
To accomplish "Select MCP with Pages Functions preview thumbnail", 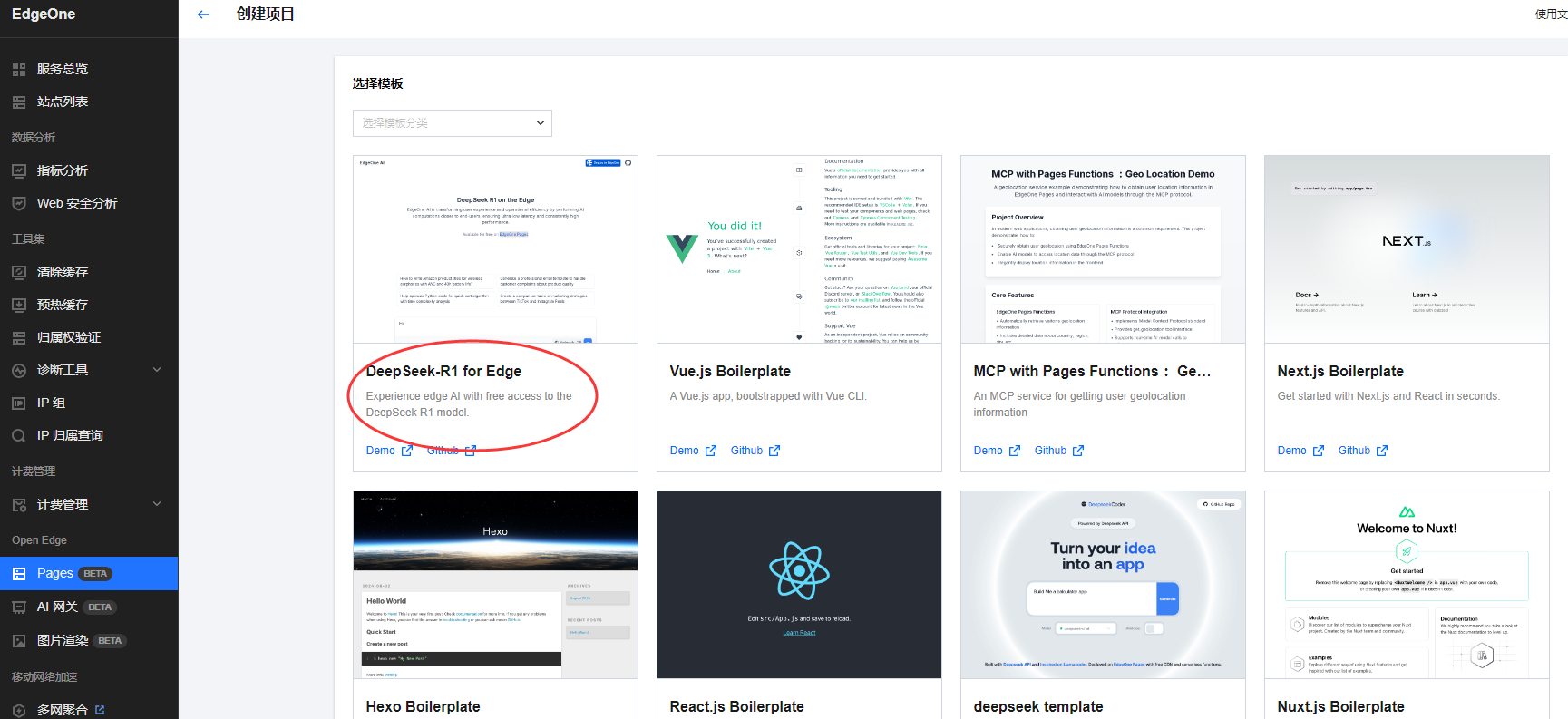I will click(x=1103, y=249).
